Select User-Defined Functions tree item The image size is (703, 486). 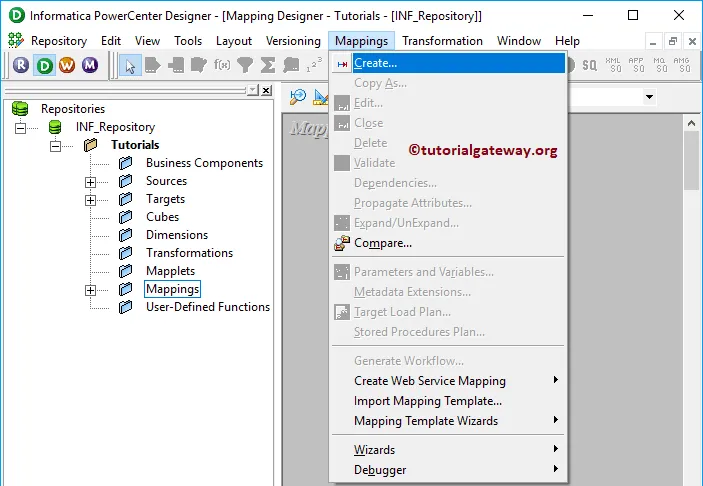pos(208,307)
